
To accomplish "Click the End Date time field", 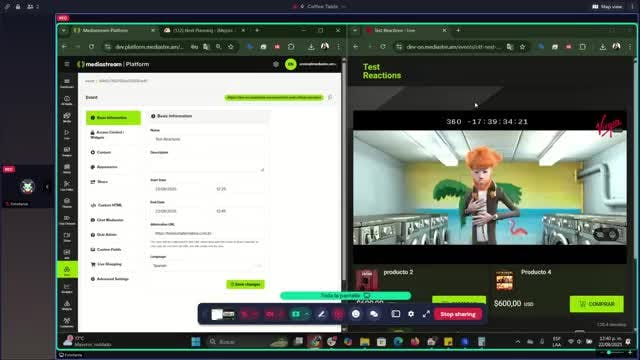I will point(239,211).
